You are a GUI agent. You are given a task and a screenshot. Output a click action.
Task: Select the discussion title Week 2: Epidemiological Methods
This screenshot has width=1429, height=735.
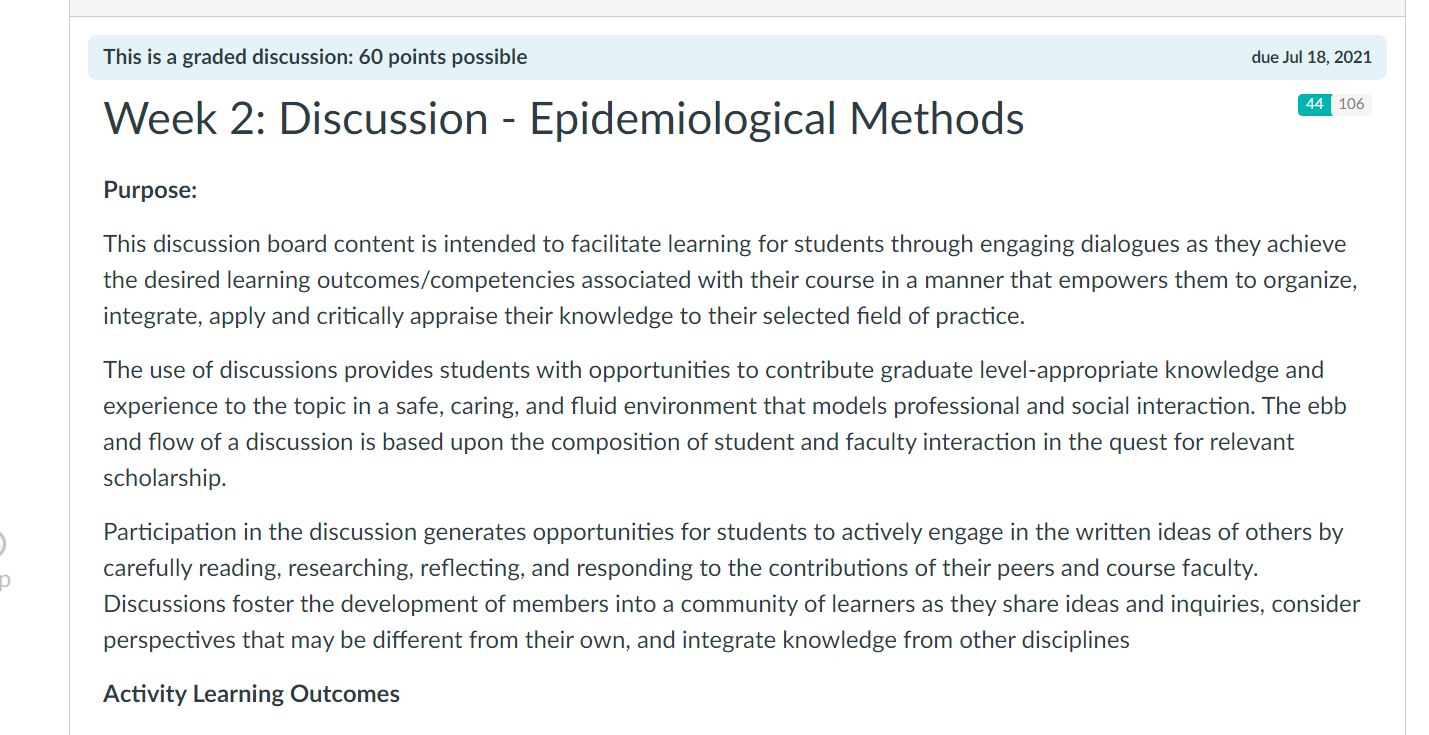(564, 119)
